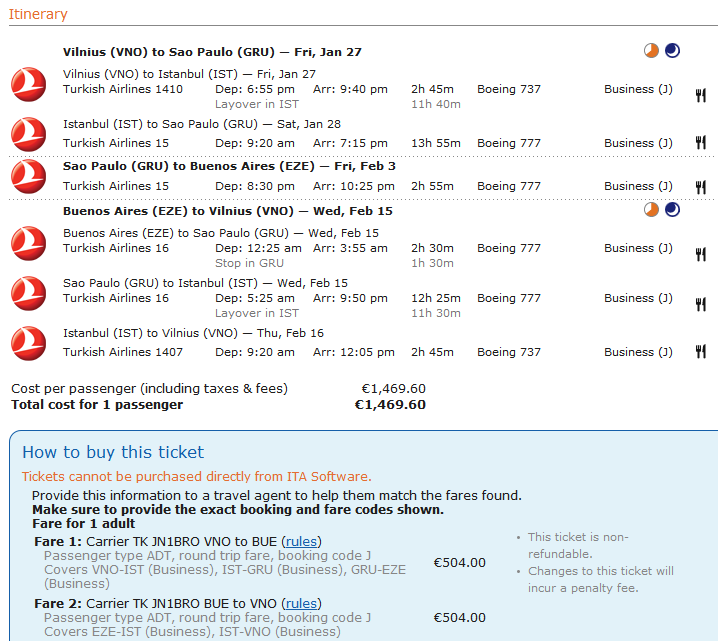Click '12h 25m' flight duration
718x641 pixels.
(436, 298)
